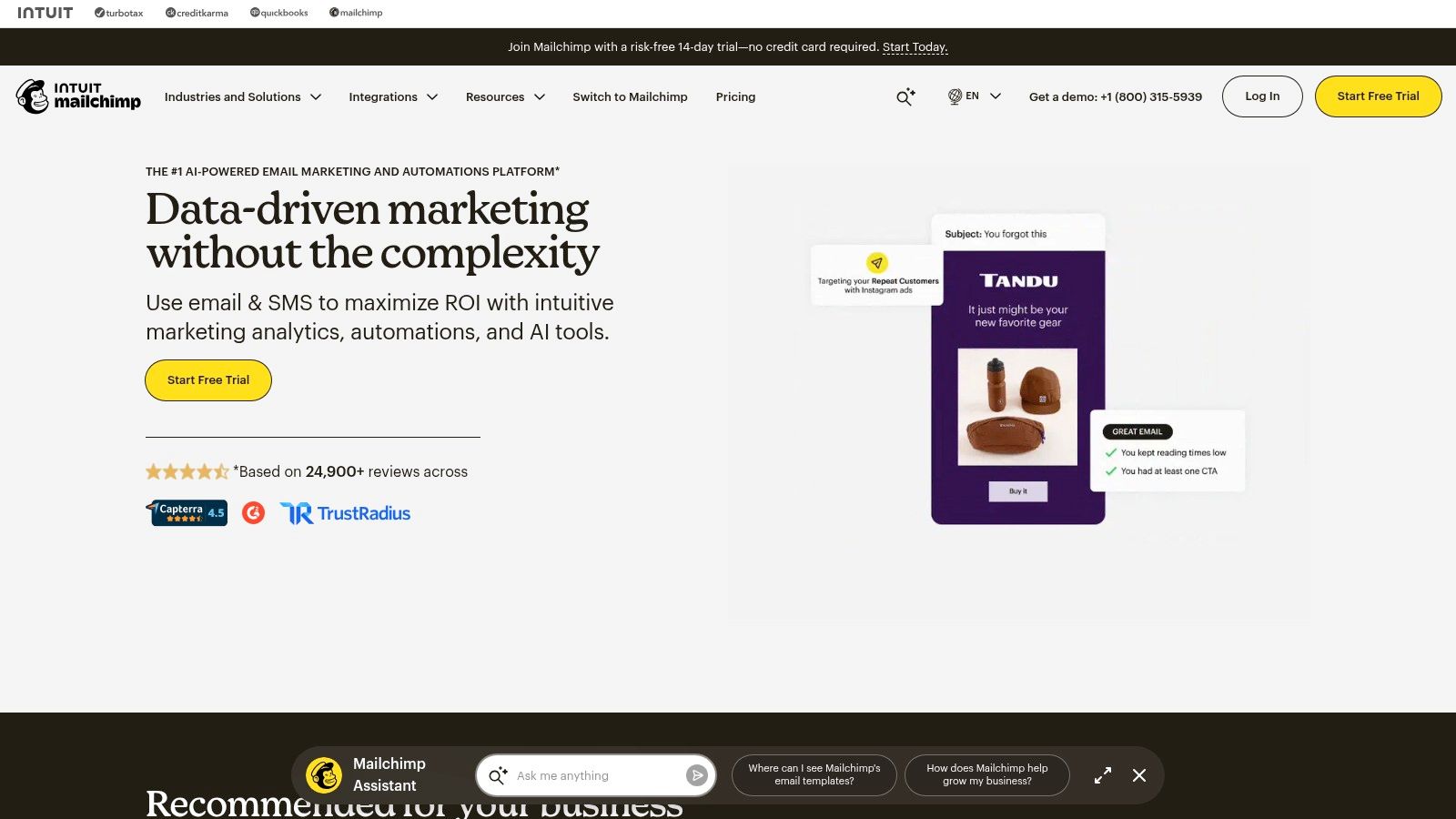Open the Switch to Mailchimp page
1456x819 pixels.
[x=630, y=96]
